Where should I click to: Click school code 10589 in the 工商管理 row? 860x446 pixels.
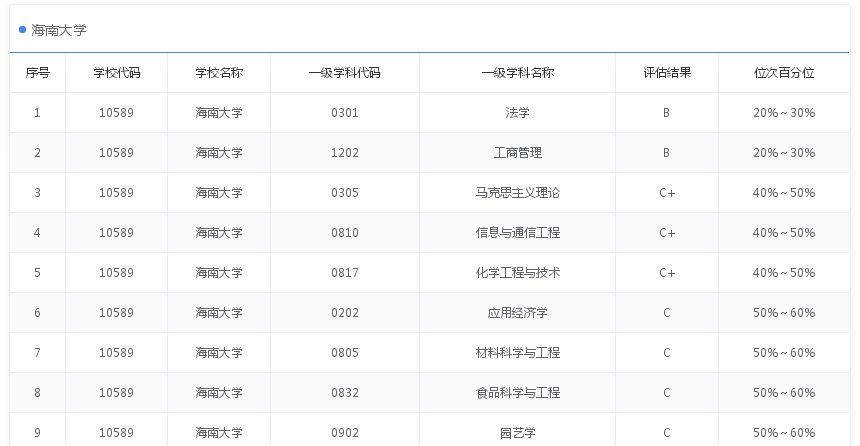point(116,153)
